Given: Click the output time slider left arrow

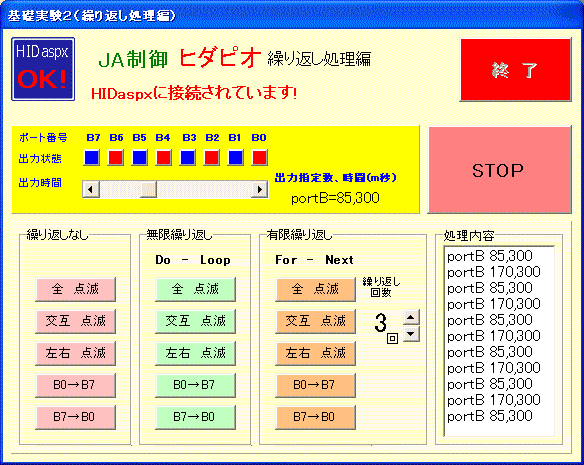Looking at the screenshot, I should point(91,189).
